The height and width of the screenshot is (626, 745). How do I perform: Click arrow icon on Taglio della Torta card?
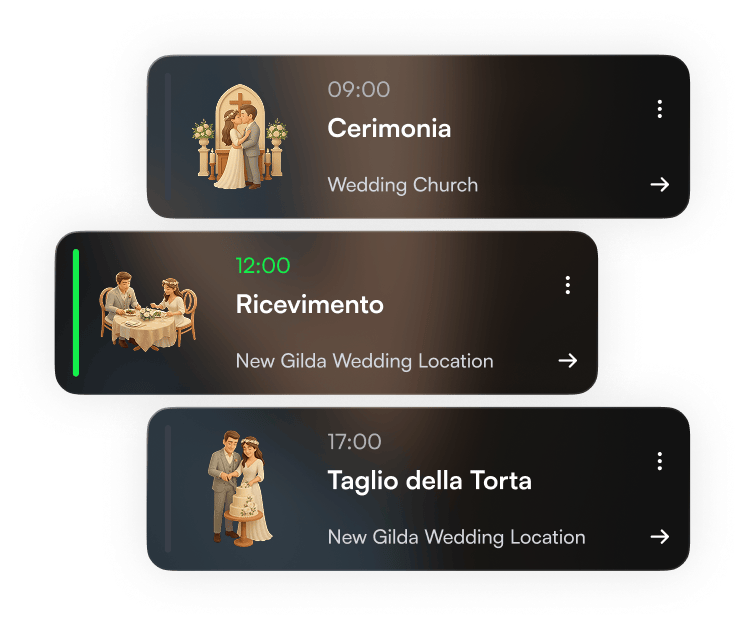659,537
